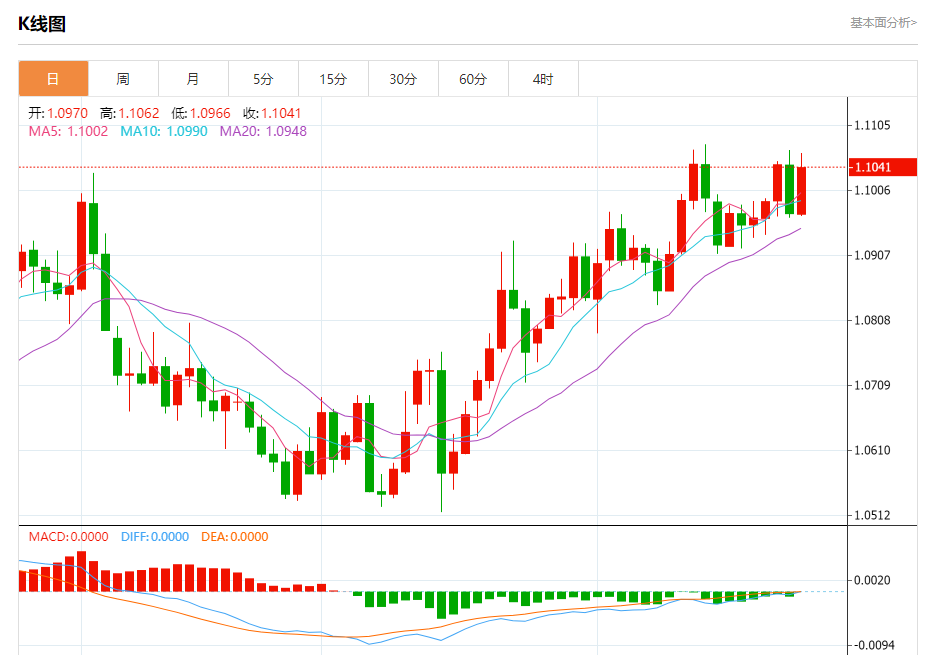Viewport: 925px width, 655px height.
Task: Switch to the 月 monthly tab
Action: (x=193, y=78)
